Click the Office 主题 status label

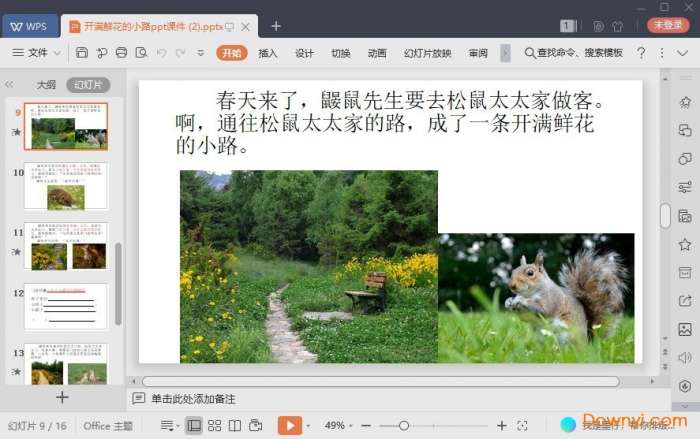click(x=108, y=426)
